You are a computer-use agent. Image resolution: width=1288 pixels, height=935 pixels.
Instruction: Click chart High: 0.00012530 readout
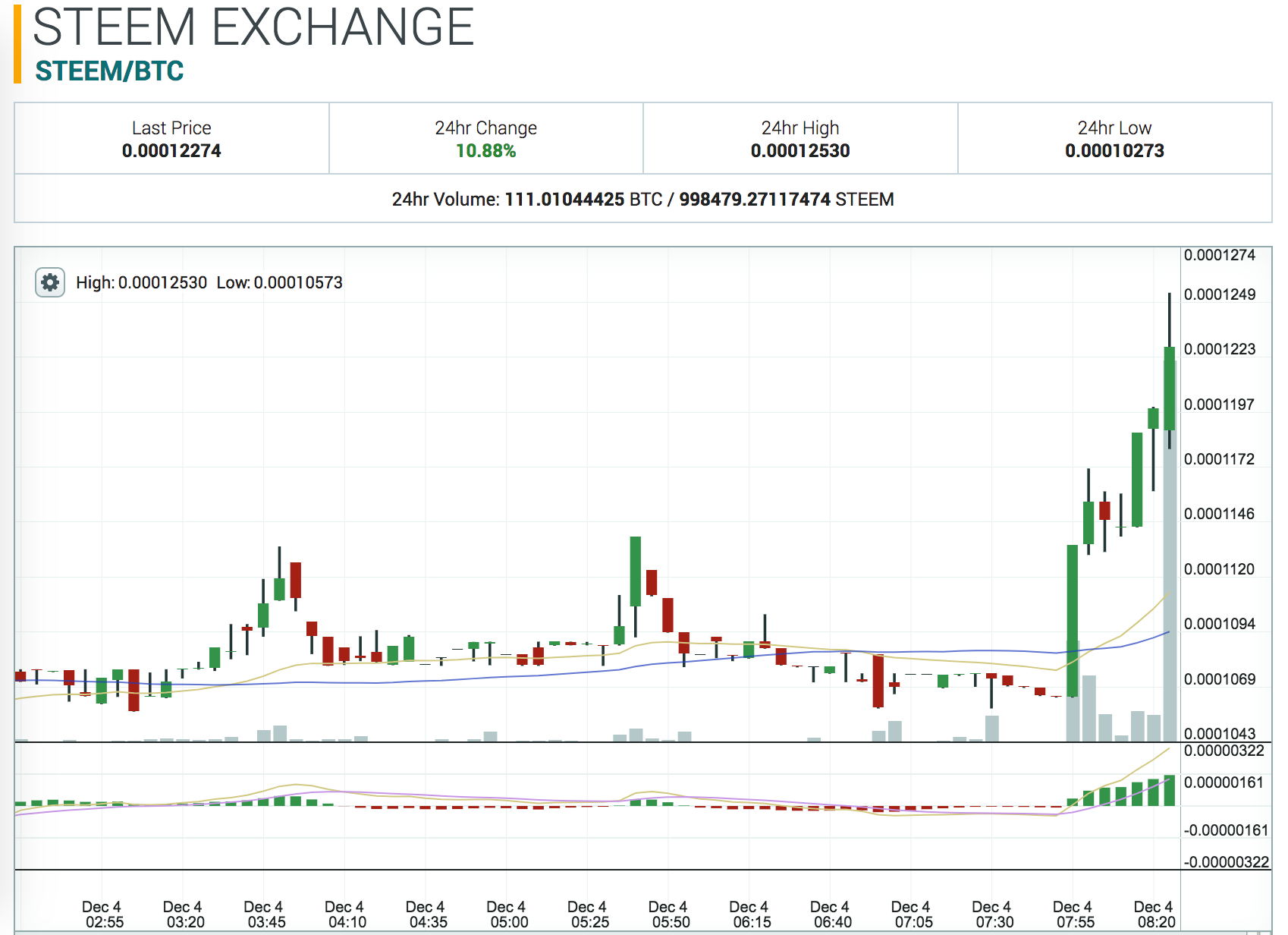click(x=141, y=283)
